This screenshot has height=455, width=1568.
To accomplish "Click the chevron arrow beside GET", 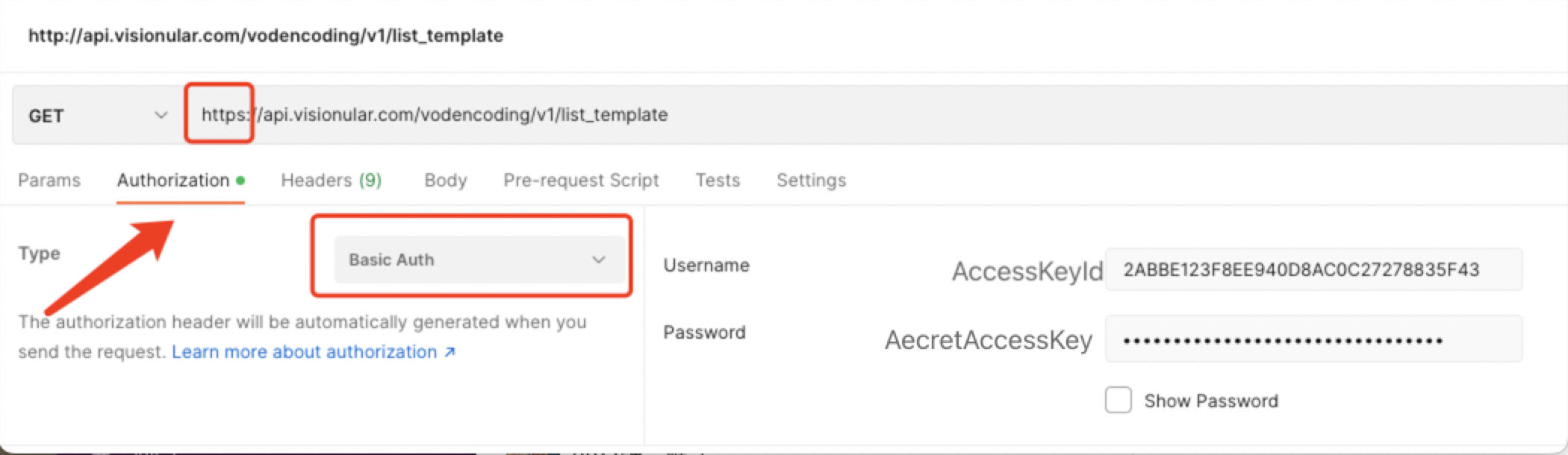I will [x=161, y=116].
